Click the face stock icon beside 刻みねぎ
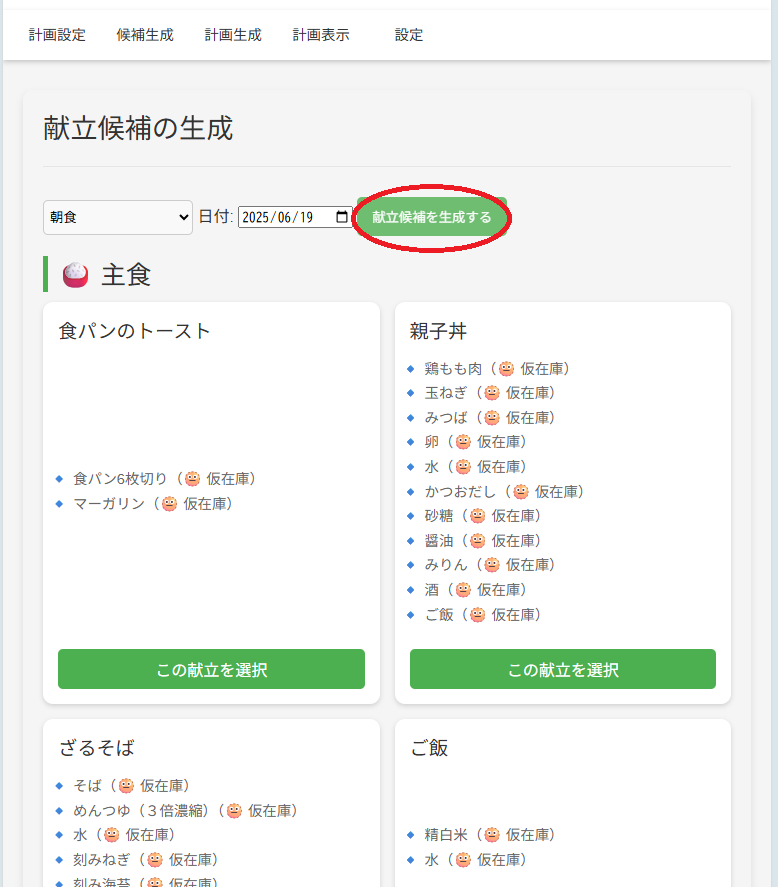 [x=155, y=860]
